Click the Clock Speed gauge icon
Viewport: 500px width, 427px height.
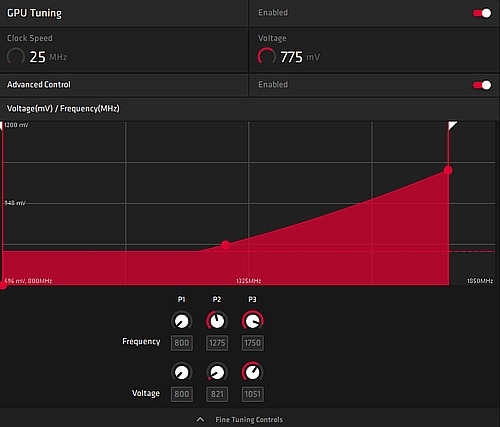(16, 56)
